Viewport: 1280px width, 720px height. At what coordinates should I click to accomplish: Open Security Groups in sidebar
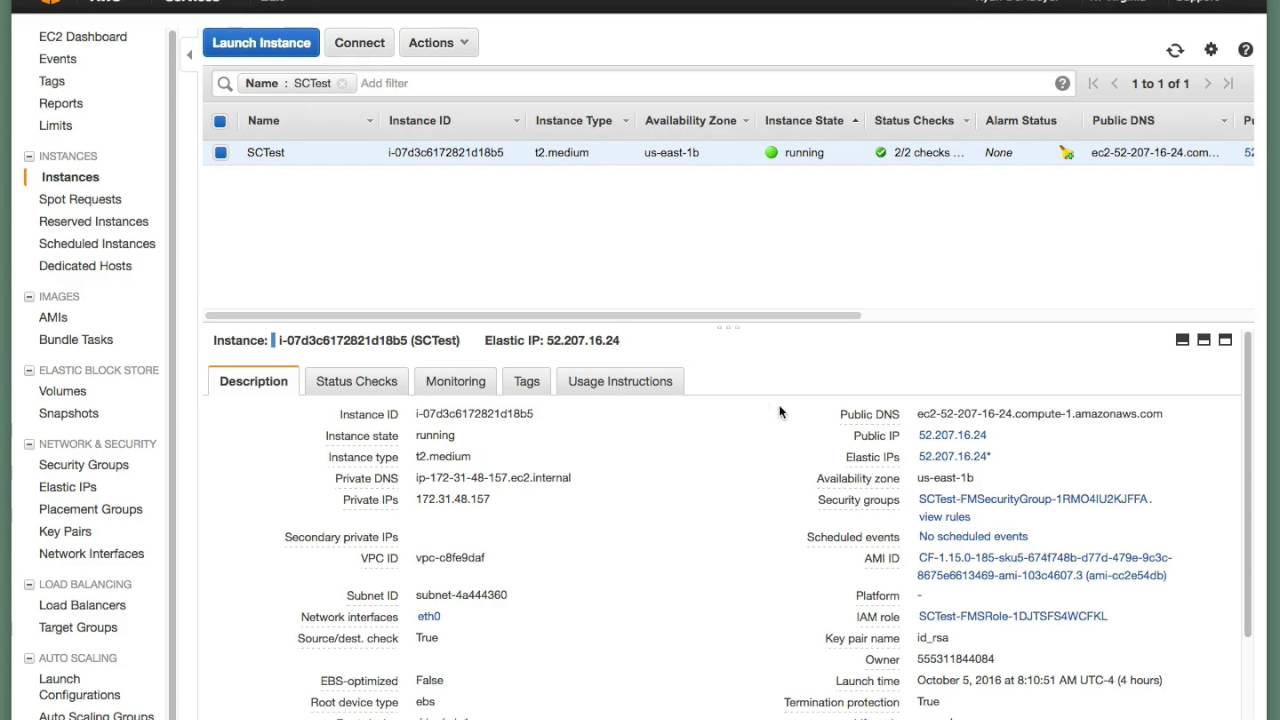[84, 465]
